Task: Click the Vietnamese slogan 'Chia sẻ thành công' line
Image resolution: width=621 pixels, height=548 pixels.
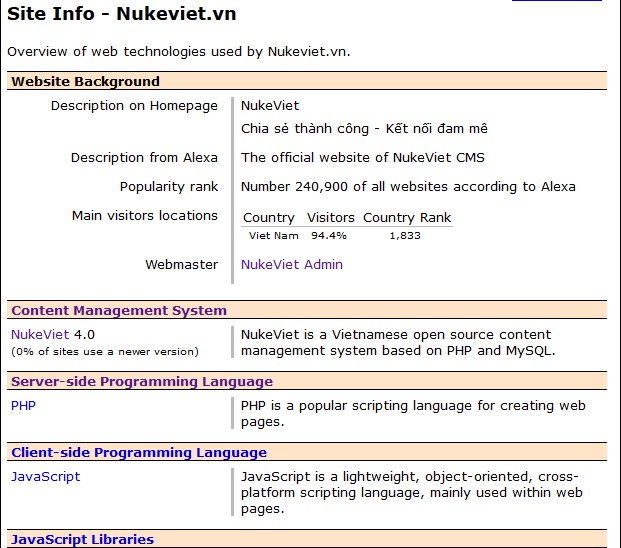Action: pyautogui.click(x=364, y=129)
